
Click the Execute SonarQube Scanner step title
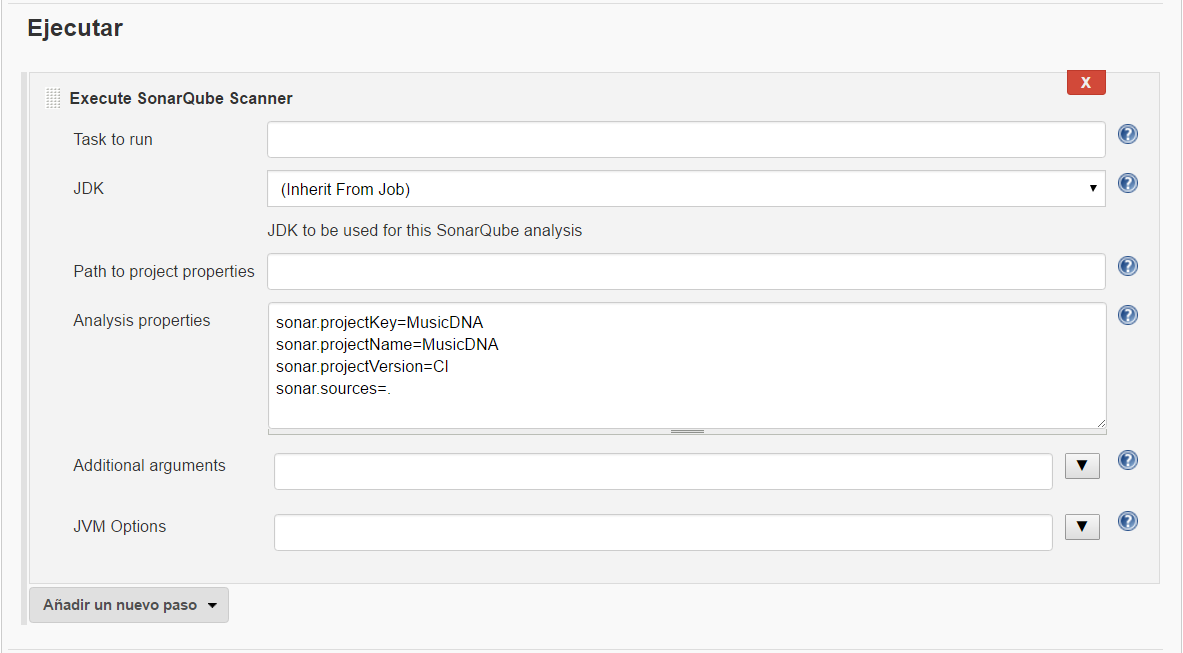[x=181, y=99]
